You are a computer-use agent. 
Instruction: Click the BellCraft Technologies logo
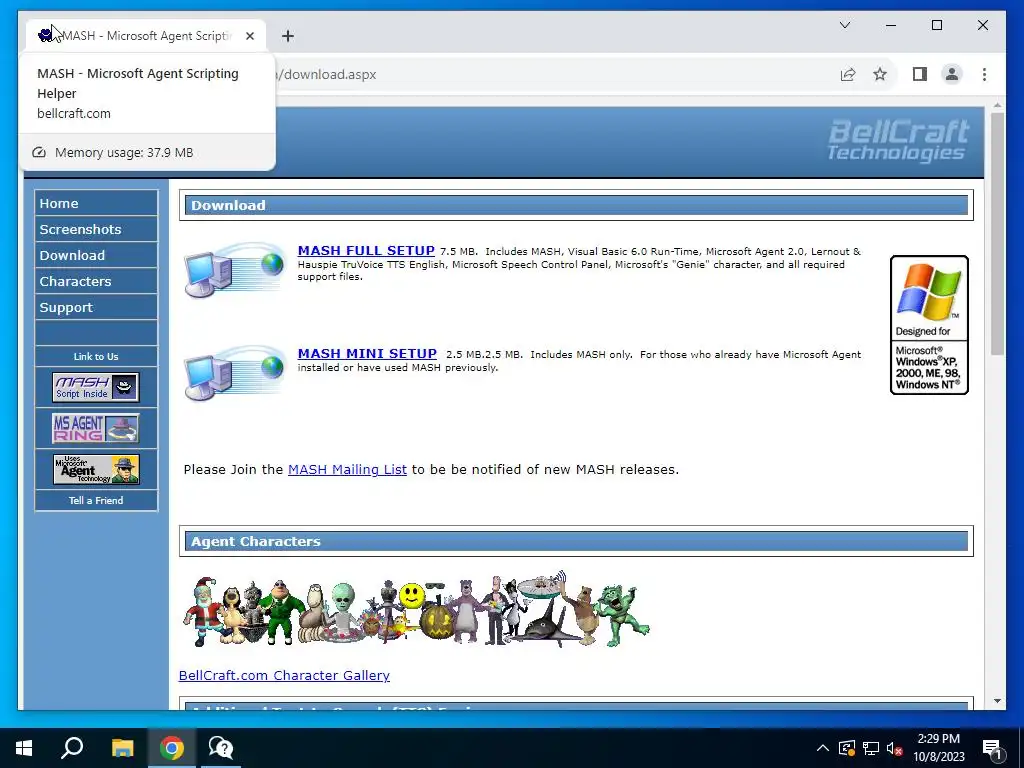click(x=899, y=140)
